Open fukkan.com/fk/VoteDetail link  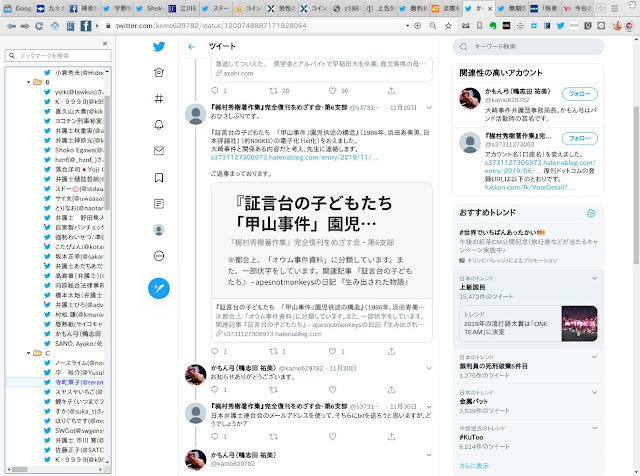coord(529,187)
